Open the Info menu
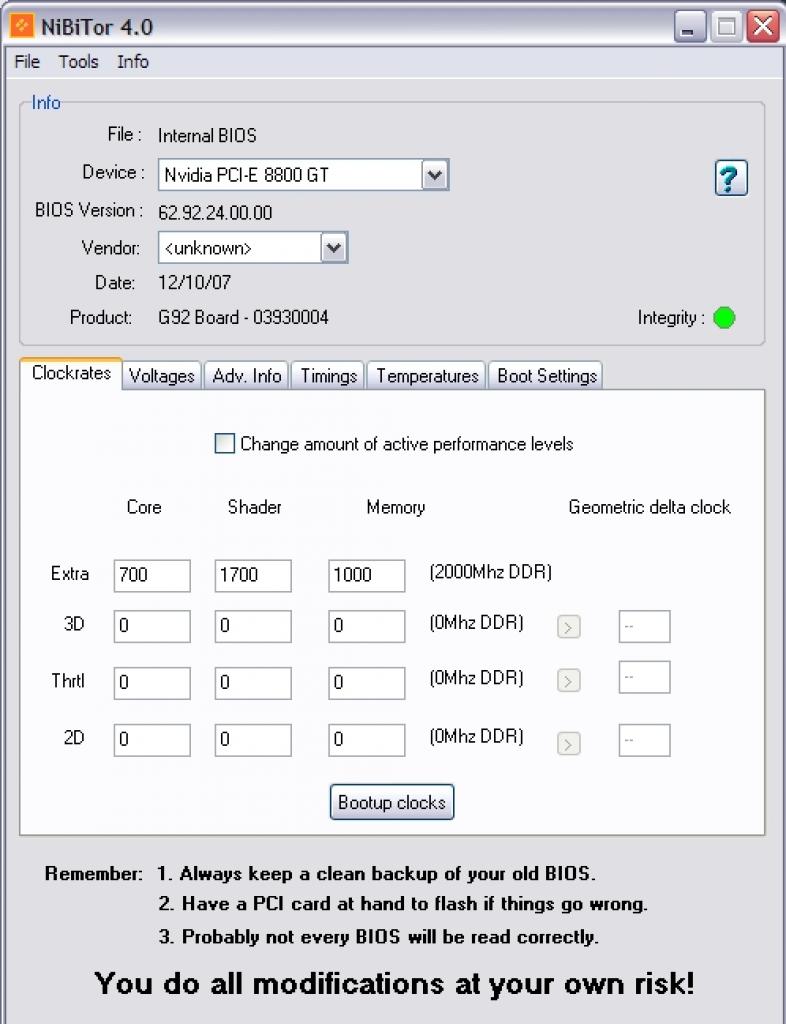 tap(133, 61)
